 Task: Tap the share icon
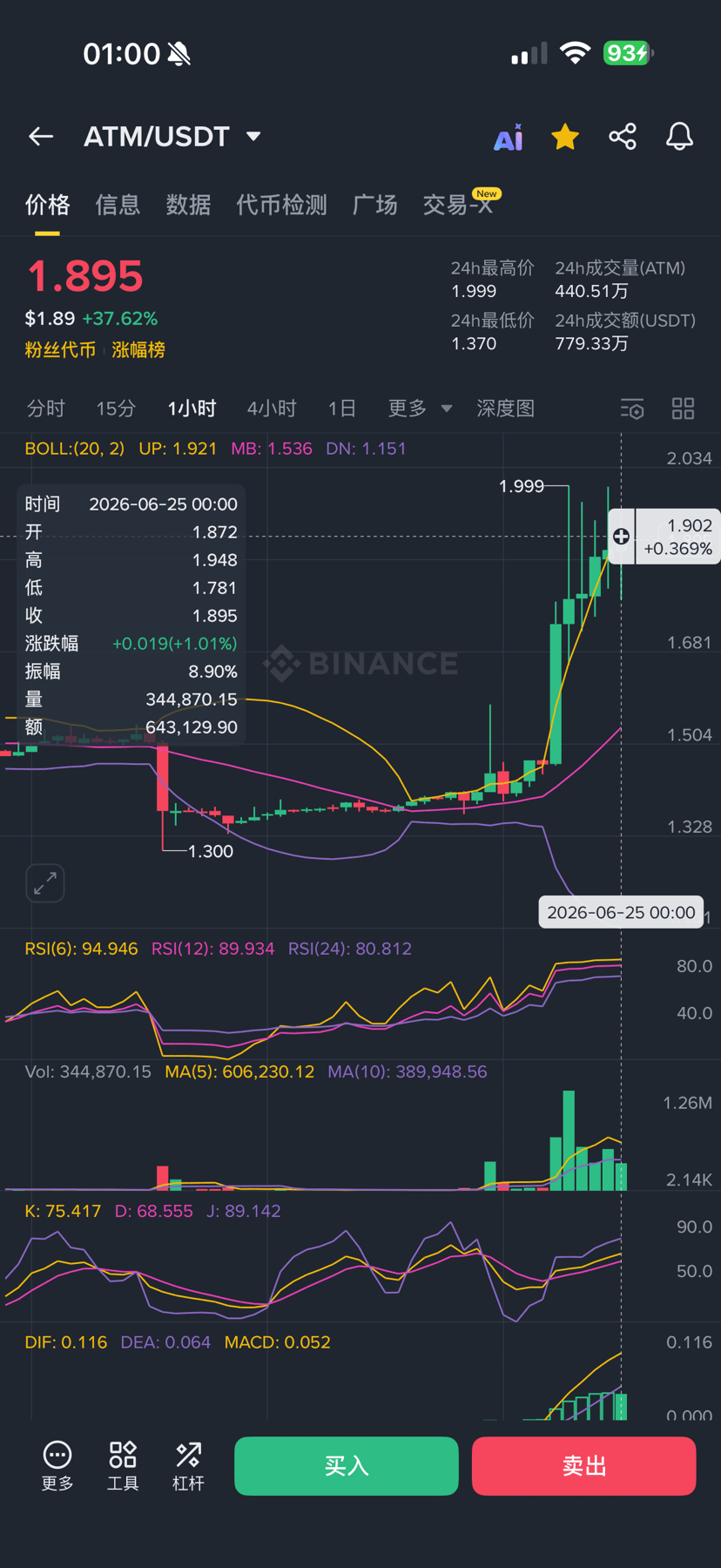(623, 137)
